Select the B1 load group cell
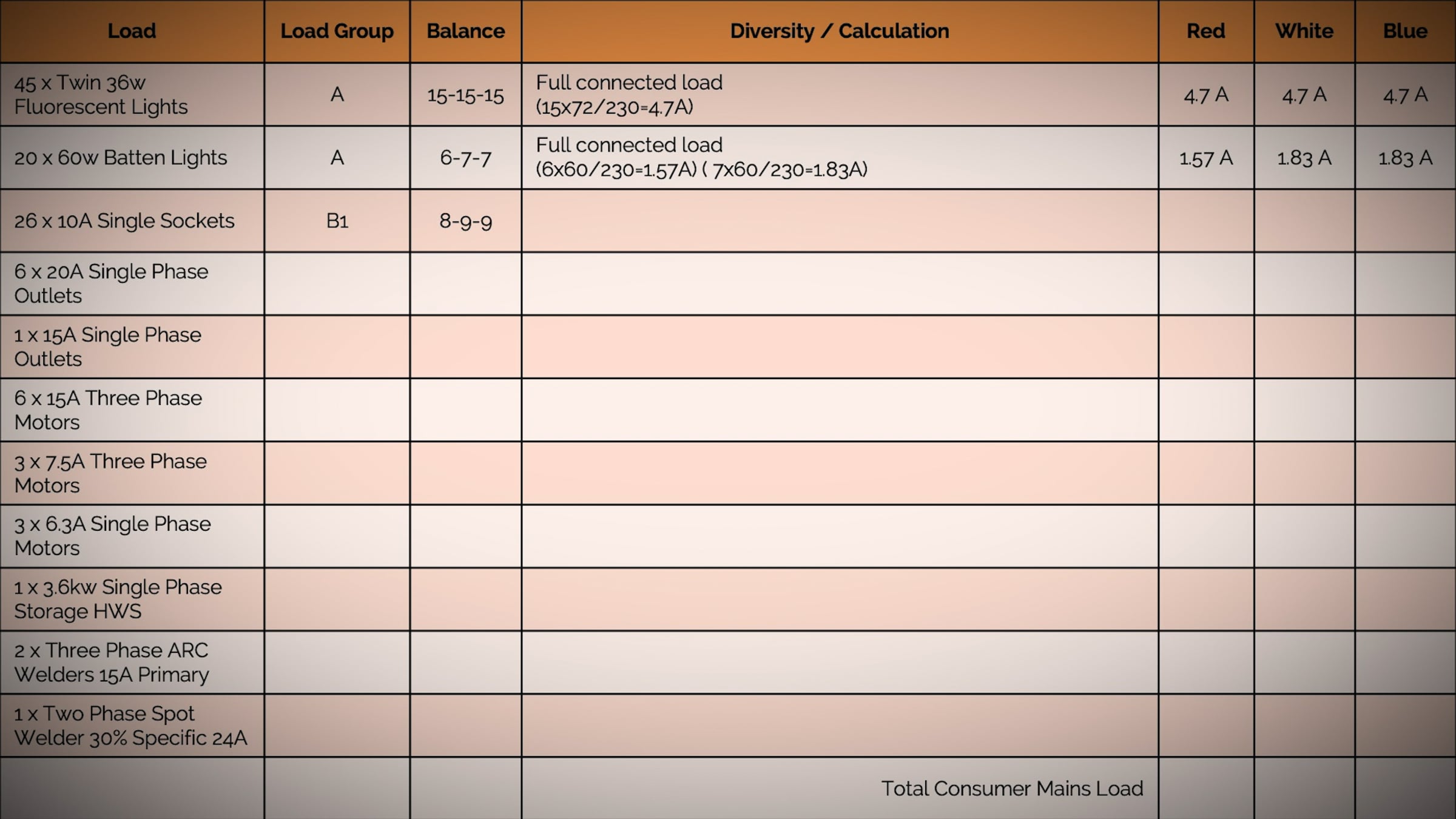Screen dimensions: 1456x819 [337, 221]
